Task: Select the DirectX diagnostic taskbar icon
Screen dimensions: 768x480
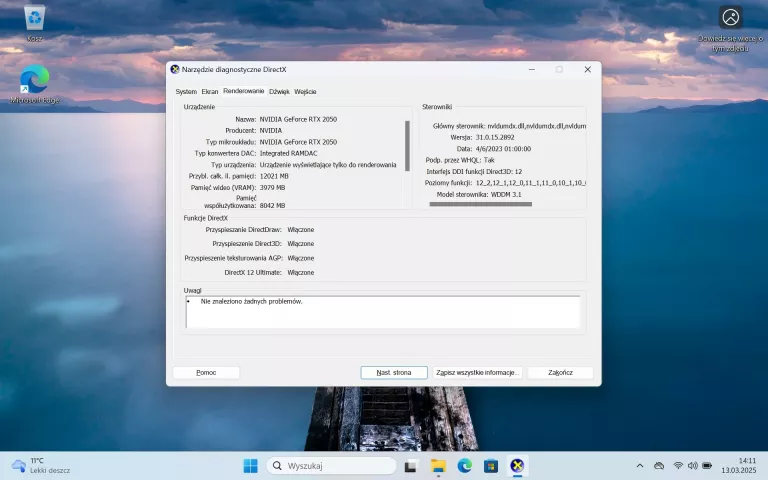Action: tap(517, 466)
